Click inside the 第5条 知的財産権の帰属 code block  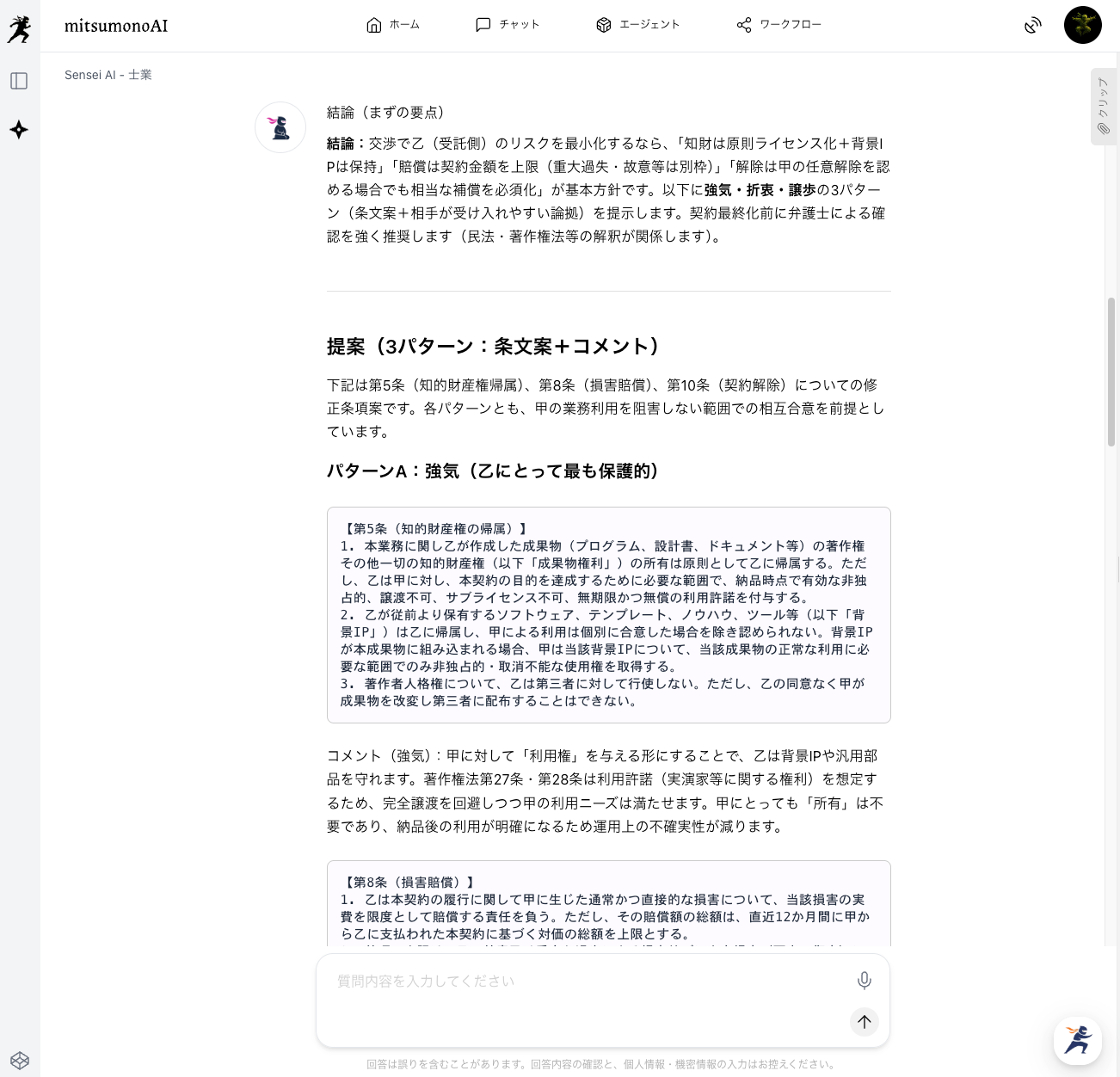[x=608, y=615]
